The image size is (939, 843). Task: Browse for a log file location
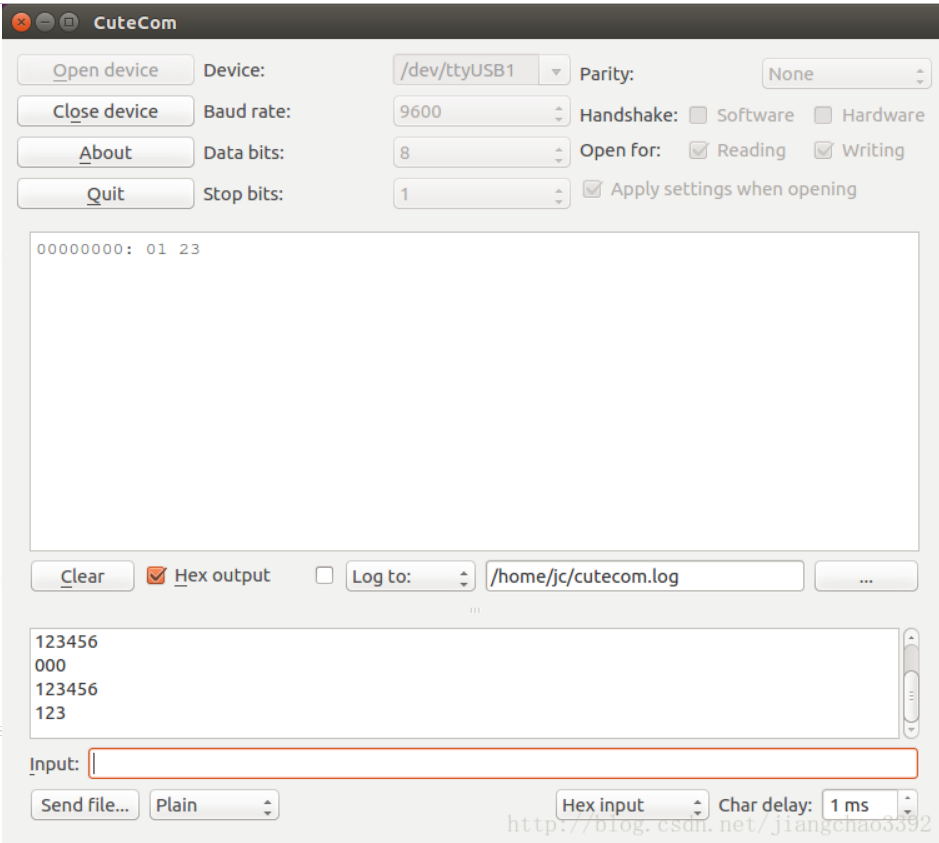865,575
